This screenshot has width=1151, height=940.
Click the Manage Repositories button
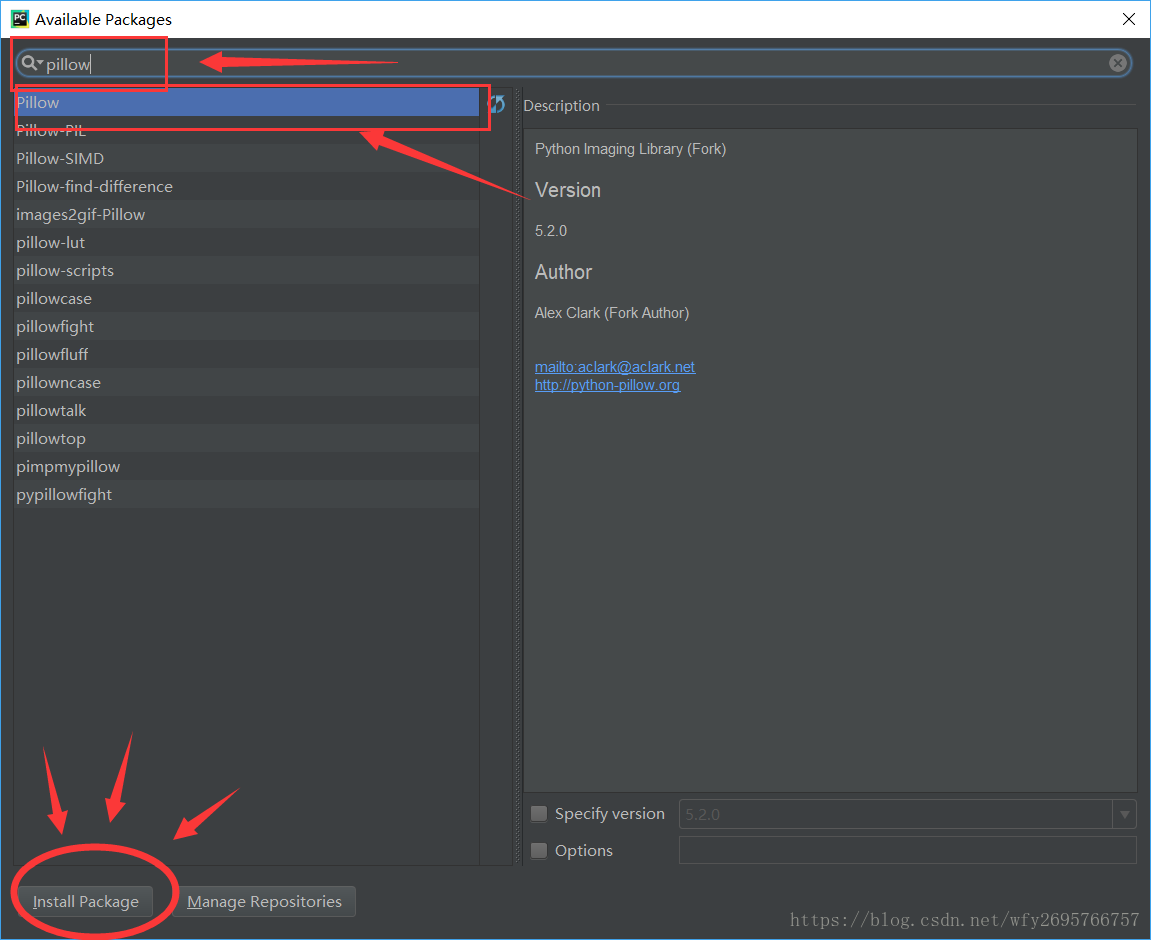[264, 902]
